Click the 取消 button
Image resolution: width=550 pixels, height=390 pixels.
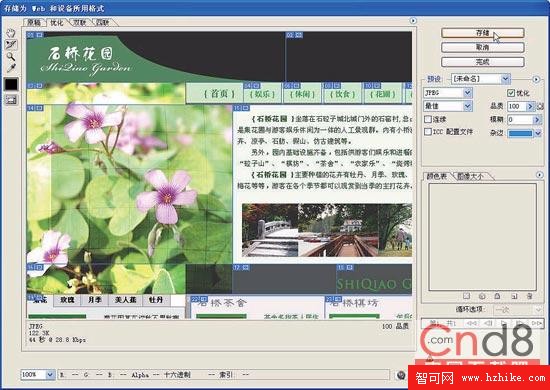click(483, 47)
